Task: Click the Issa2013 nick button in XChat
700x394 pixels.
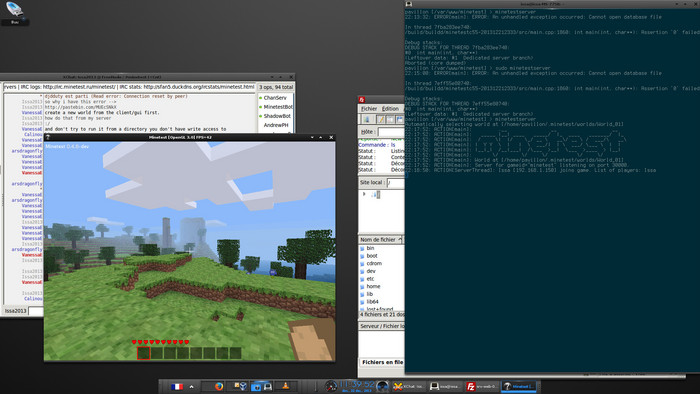Action: (15, 311)
